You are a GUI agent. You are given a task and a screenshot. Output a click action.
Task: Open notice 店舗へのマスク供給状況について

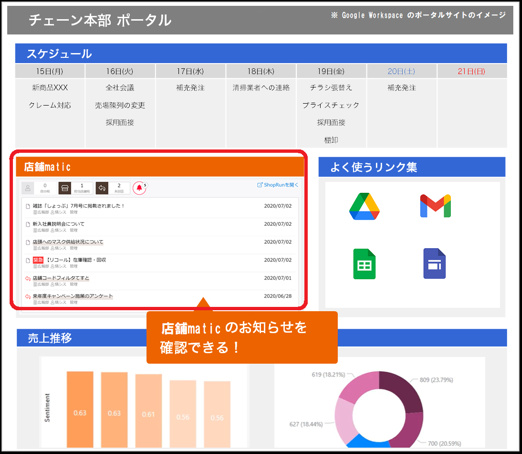point(68,242)
